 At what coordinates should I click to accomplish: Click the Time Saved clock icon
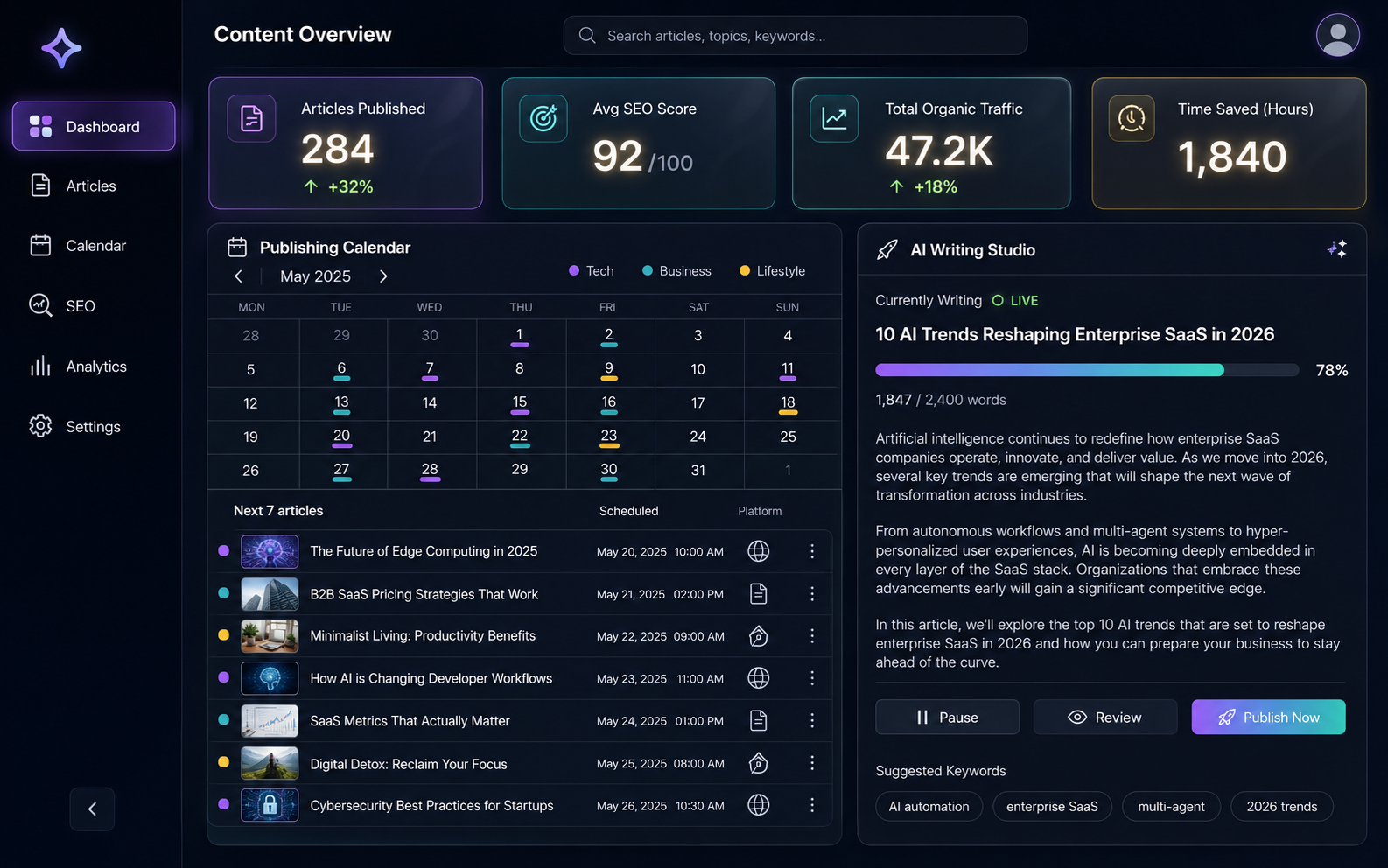coord(1132,118)
